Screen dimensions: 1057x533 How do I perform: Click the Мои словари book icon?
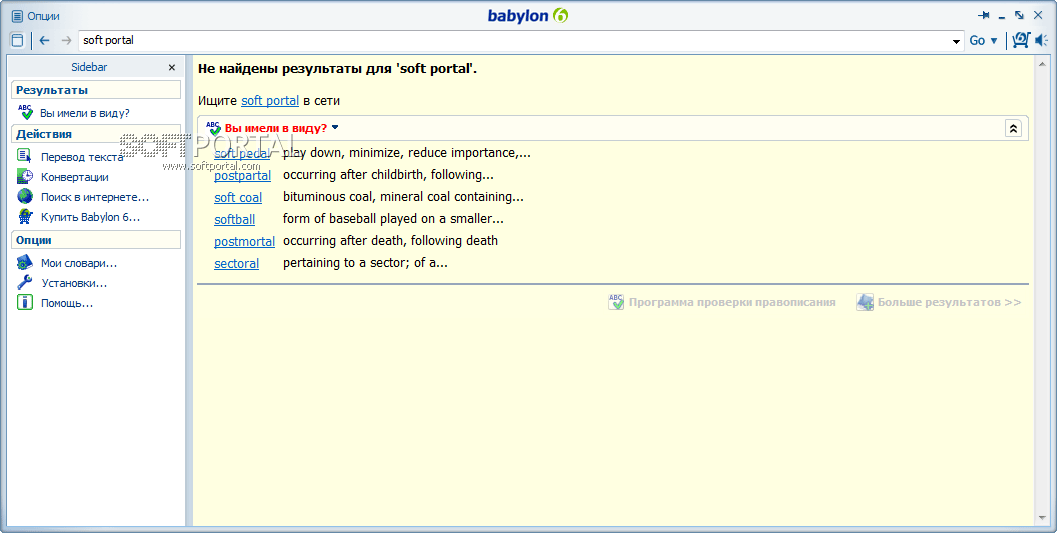[x=25, y=262]
